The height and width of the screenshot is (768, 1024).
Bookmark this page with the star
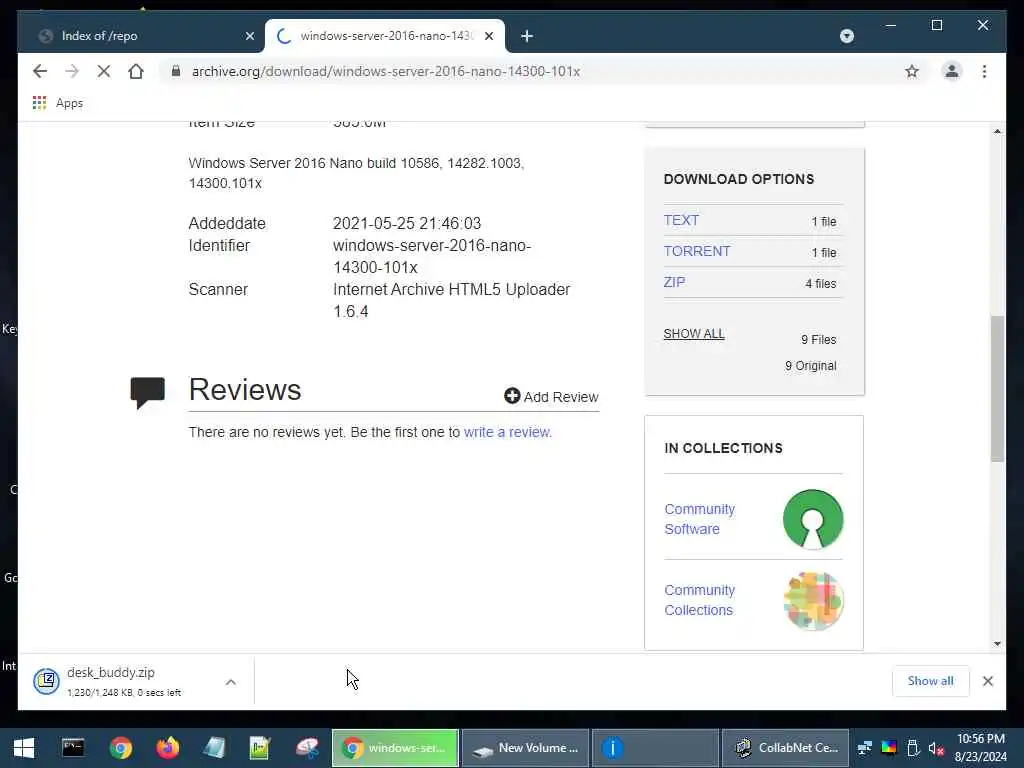[912, 71]
